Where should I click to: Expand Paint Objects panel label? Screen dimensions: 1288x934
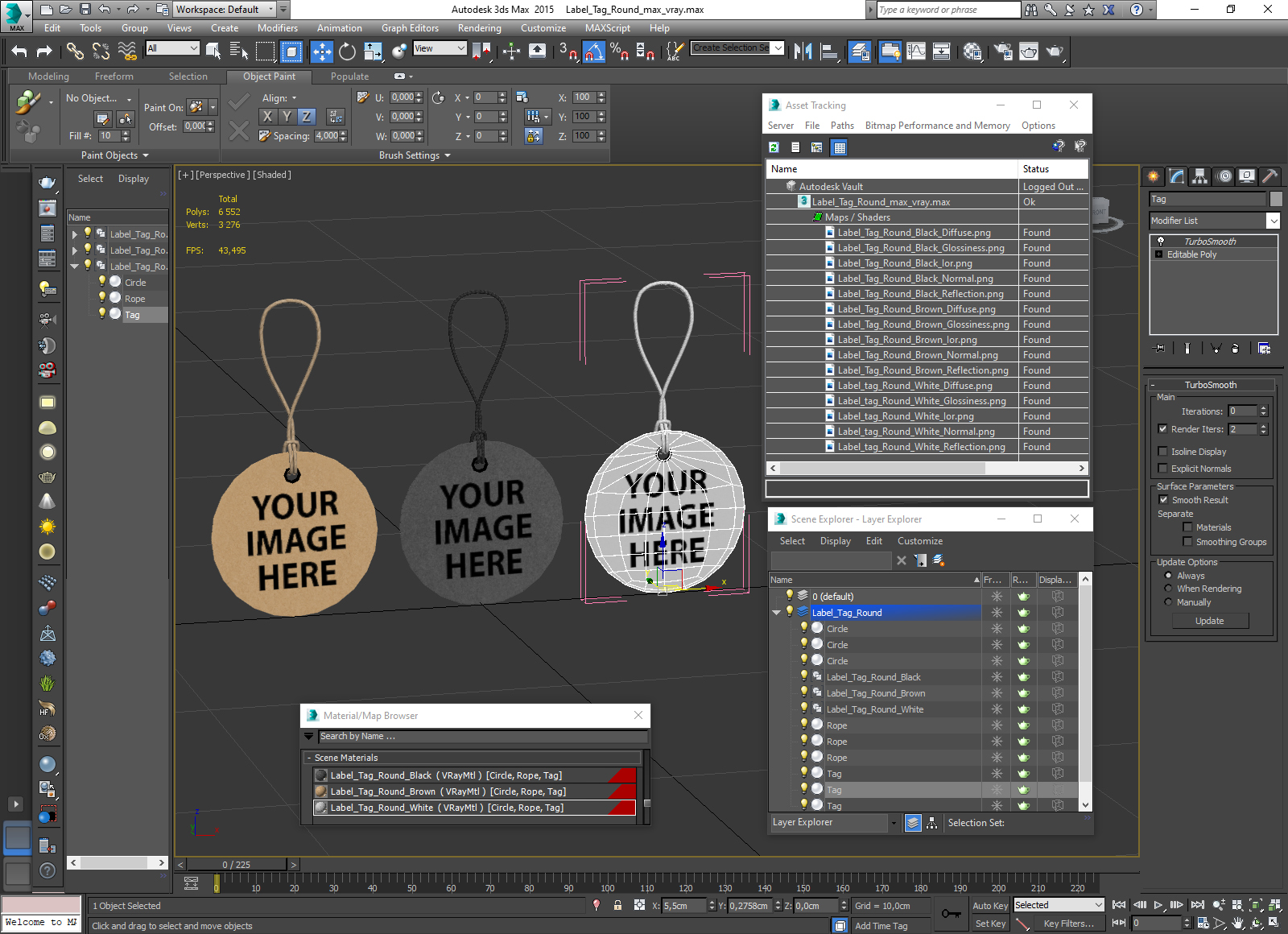tap(114, 155)
